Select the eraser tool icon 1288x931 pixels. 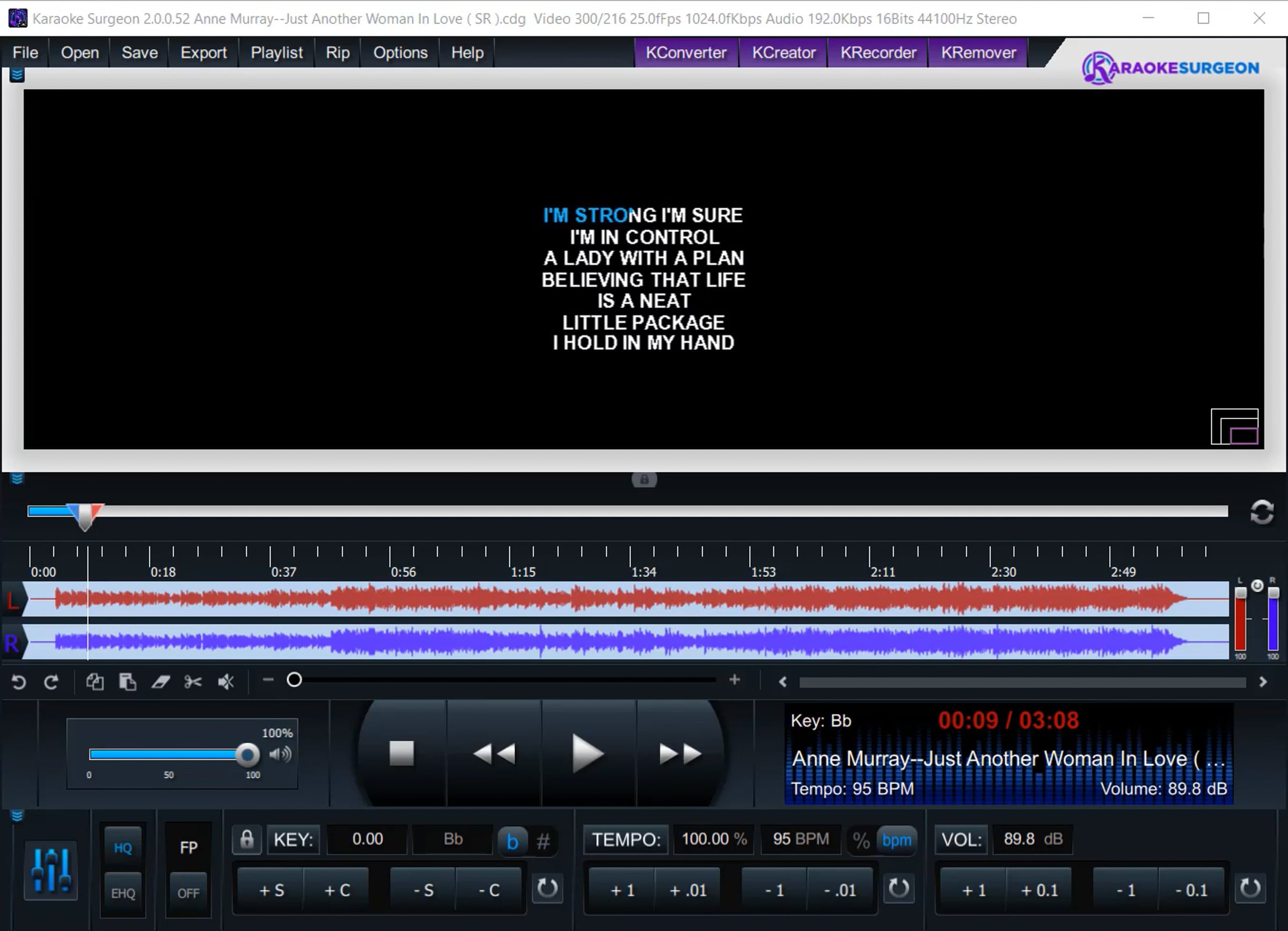tap(160, 681)
